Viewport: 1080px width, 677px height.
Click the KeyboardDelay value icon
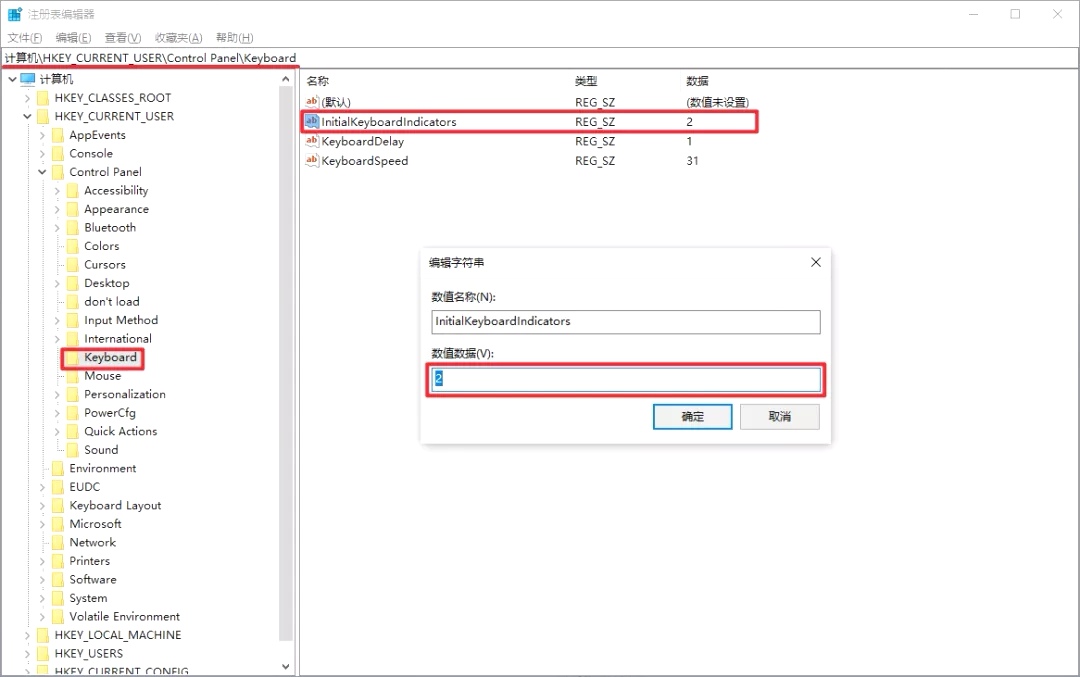312,141
